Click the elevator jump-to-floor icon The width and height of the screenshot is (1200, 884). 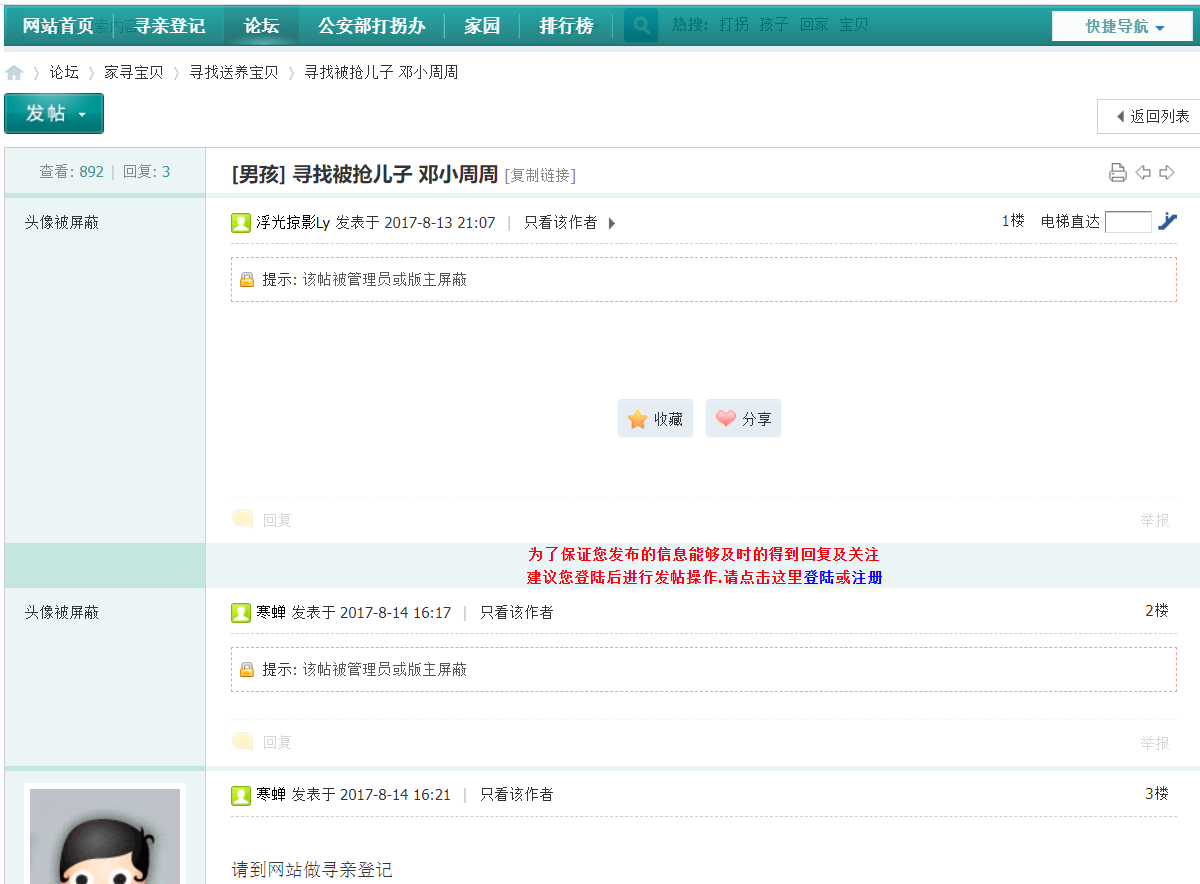[1167, 222]
